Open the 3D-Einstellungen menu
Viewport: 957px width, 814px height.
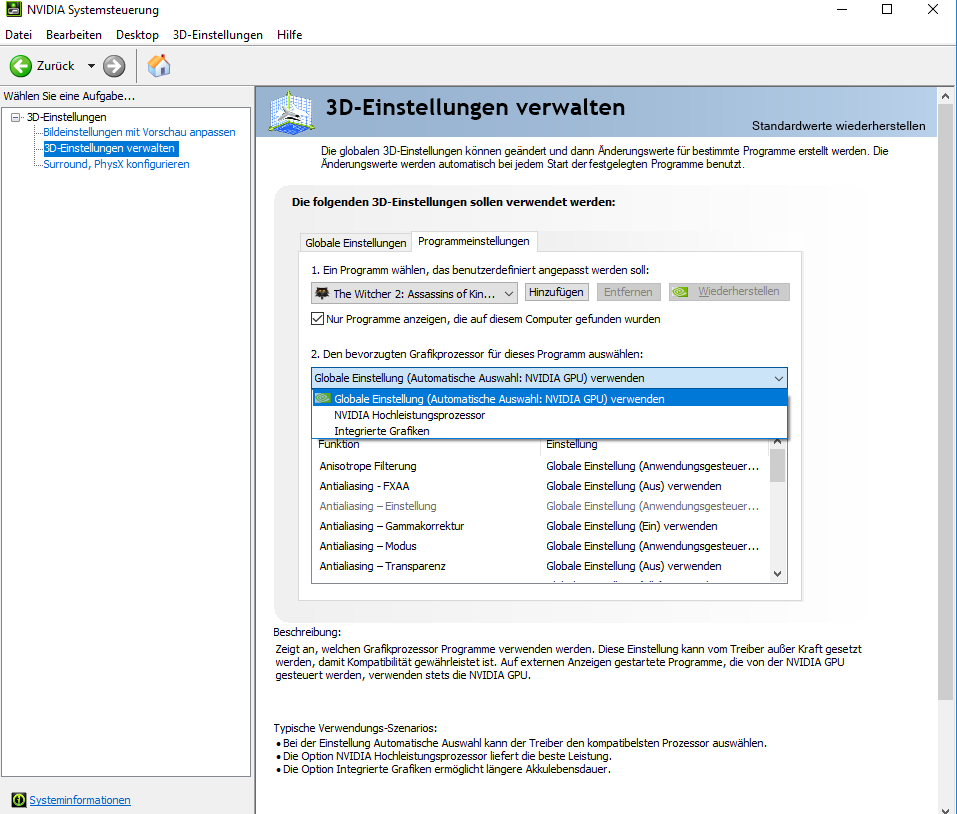tap(217, 35)
